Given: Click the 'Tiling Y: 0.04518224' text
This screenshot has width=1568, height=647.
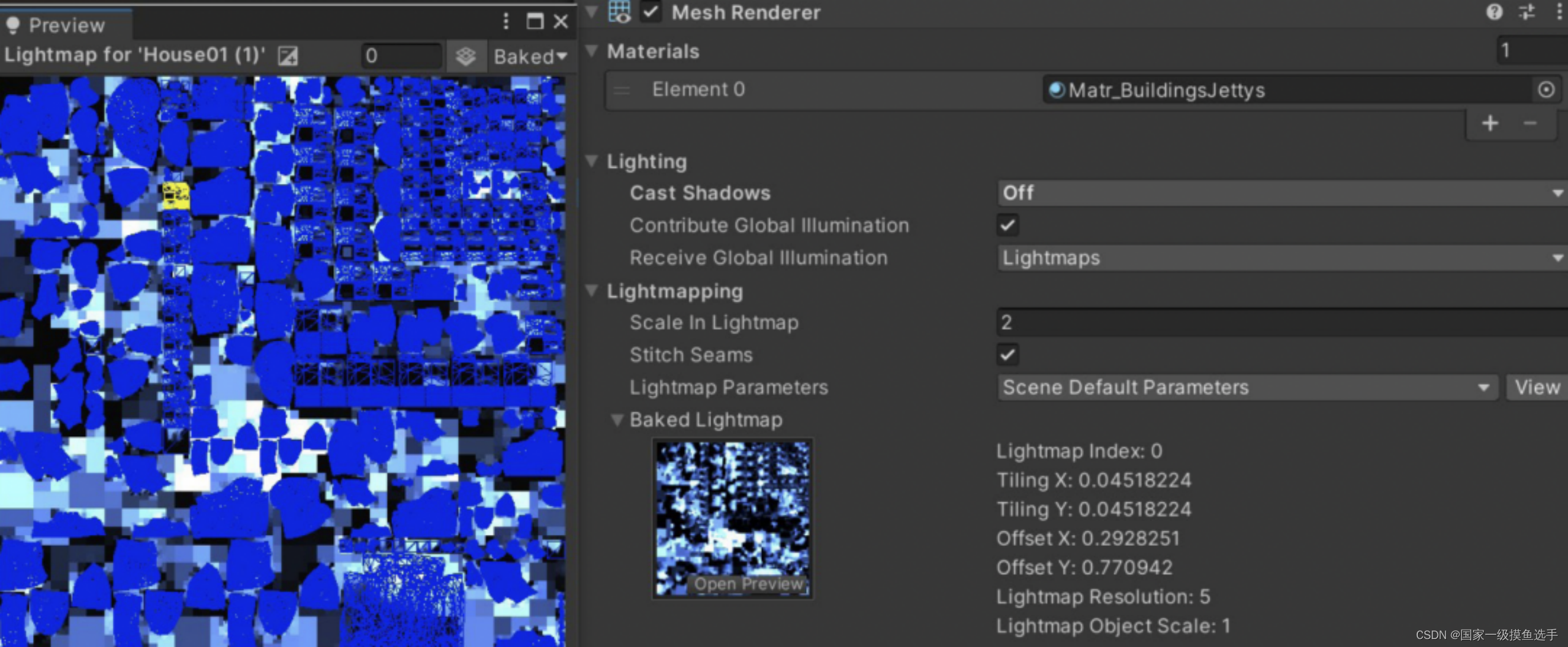Looking at the screenshot, I should pyautogui.click(x=1094, y=509).
